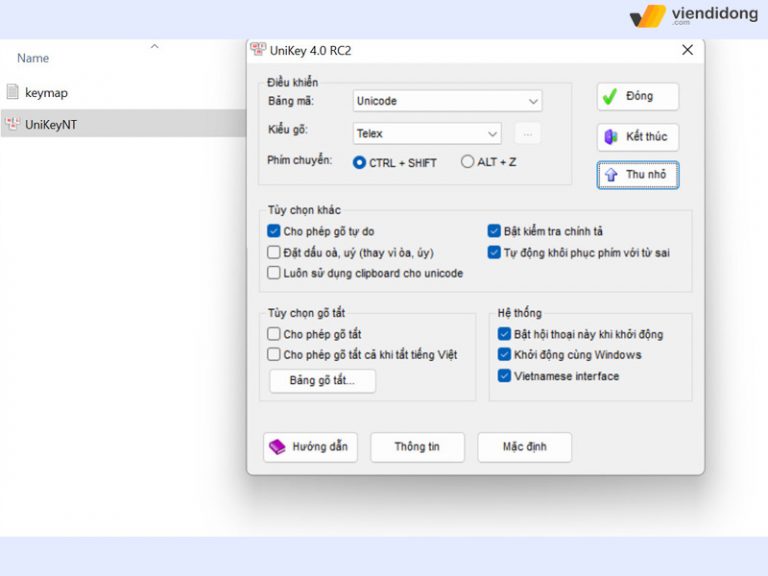The image size is (768, 576).
Task: Toggle Khởi động cùng Windows
Action: point(504,354)
